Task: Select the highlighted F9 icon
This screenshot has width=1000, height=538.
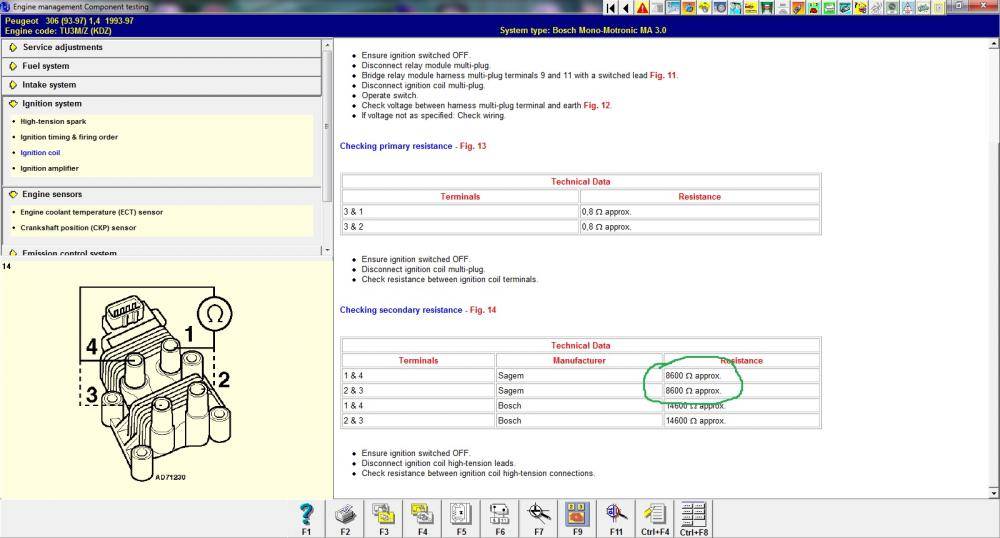Action: [577, 514]
